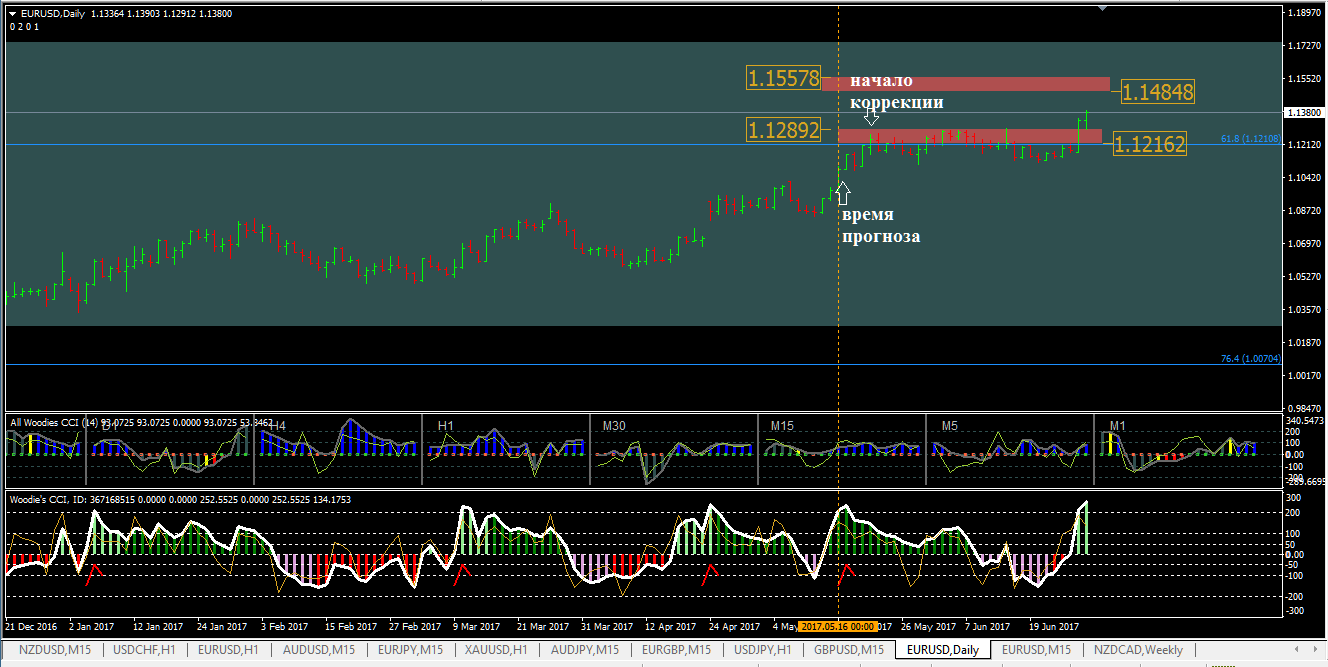Open the EURUSD,H1 chart tab
The image size is (1328, 667).
pos(229,650)
